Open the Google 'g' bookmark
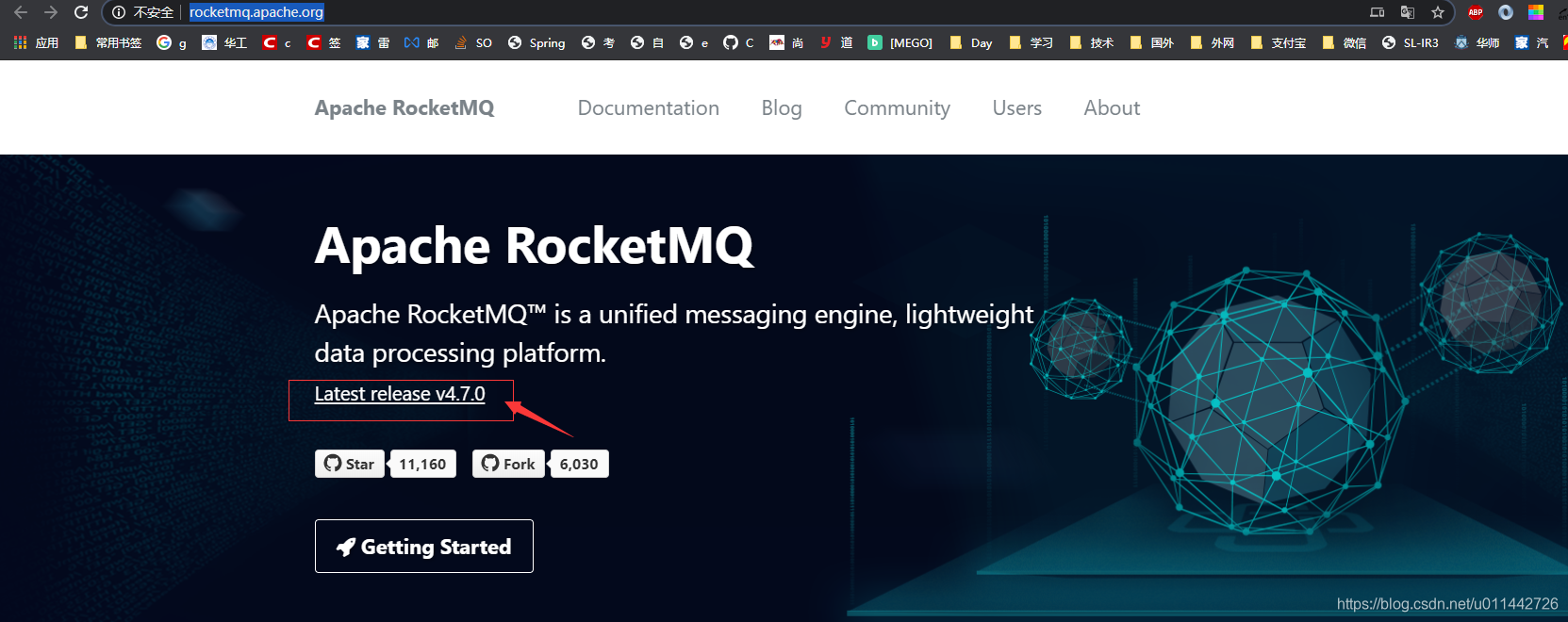1568x622 pixels. click(x=172, y=42)
